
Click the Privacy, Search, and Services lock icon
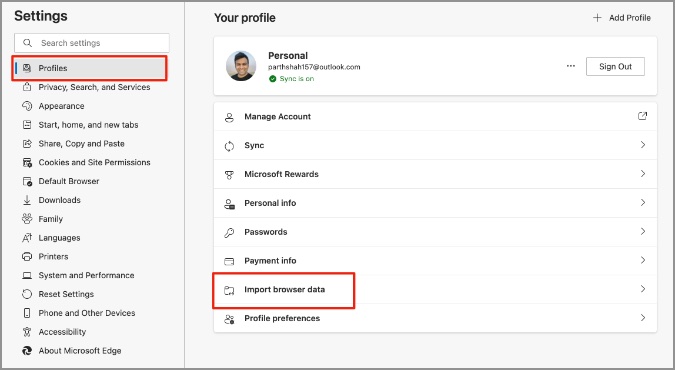click(x=27, y=87)
